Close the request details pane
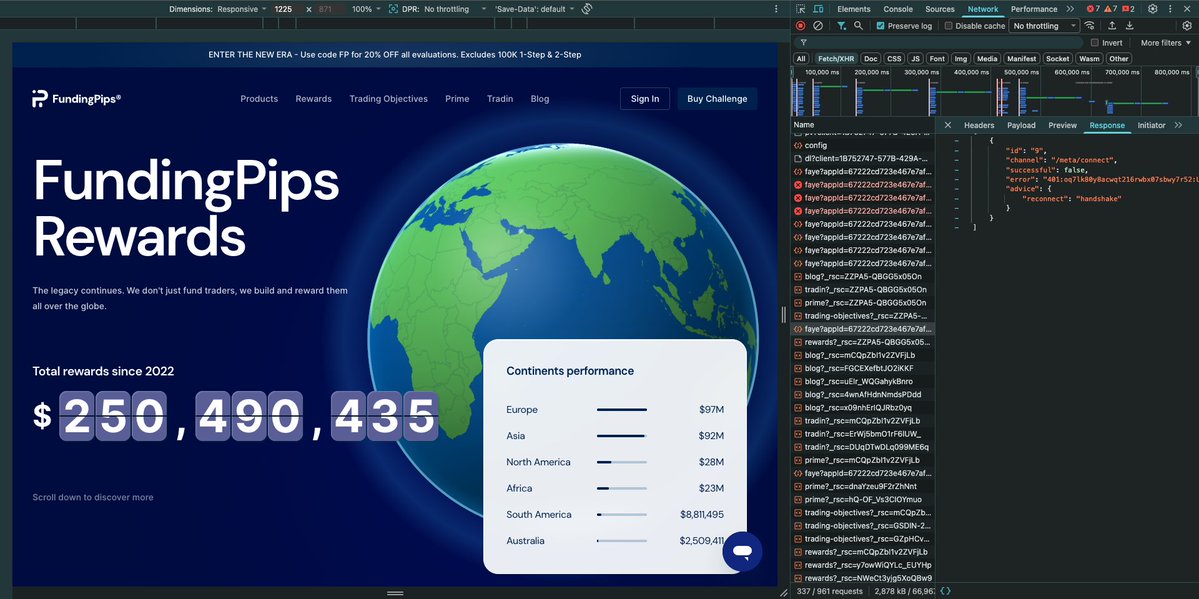 tap(947, 125)
